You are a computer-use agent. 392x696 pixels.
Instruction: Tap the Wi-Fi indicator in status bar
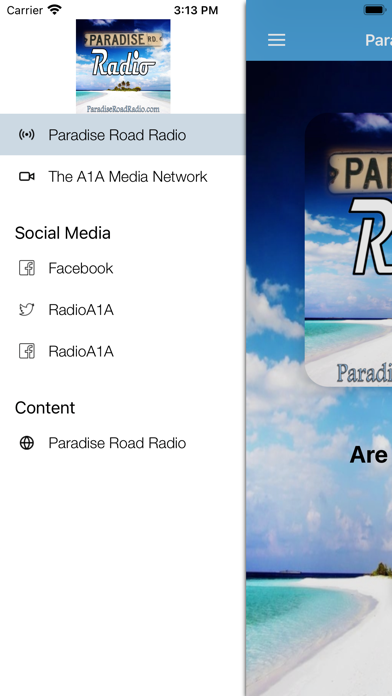click(55, 10)
